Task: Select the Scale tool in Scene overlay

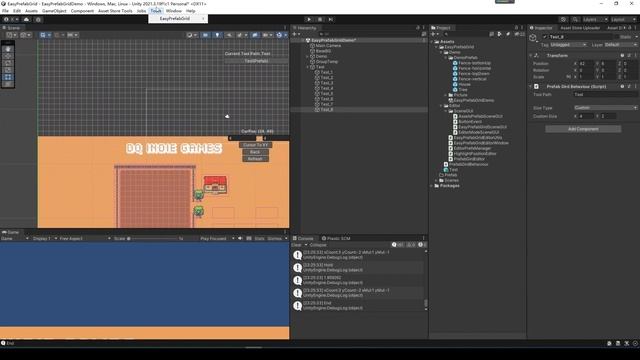Action: pos(8,70)
